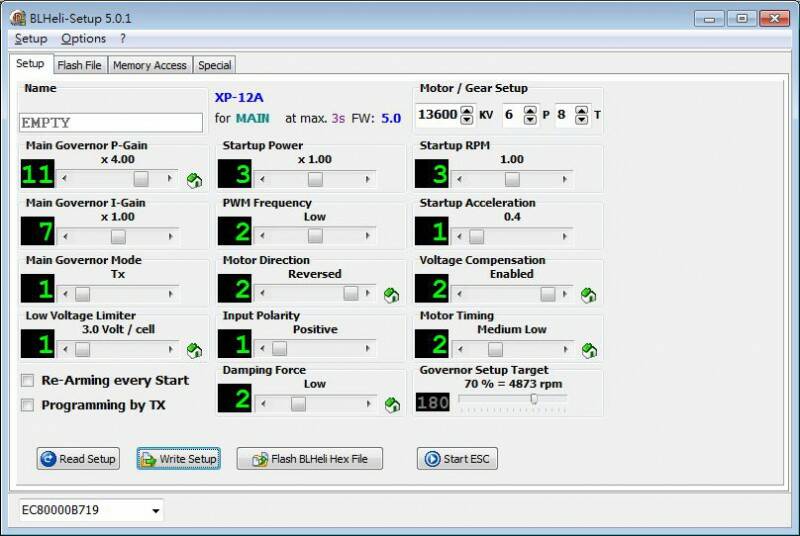
Task: Click the Motor Timing default house icon
Action: point(589,350)
